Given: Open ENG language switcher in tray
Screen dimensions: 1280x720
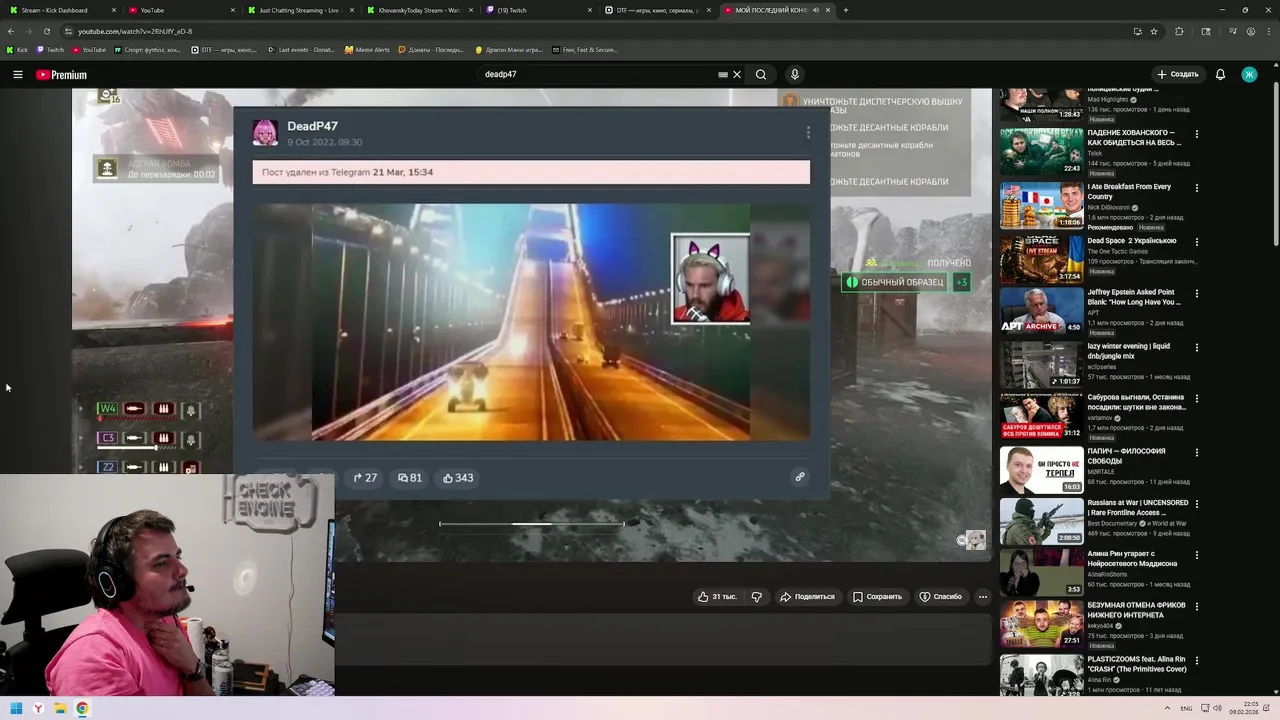Looking at the screenshot, I should pos(1186,708).
